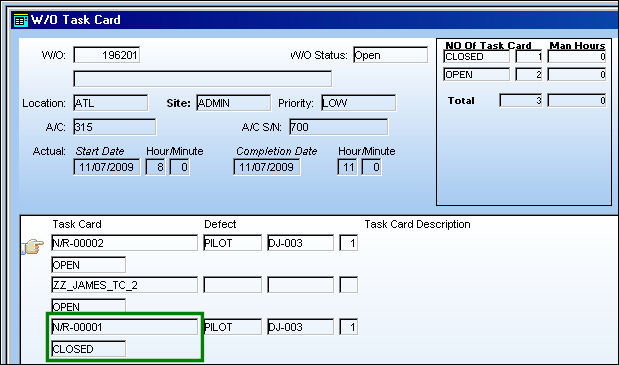Click the Completion Date field 11/07/2009
Screen dimensions: 619x365
click(x=266, y=167)
